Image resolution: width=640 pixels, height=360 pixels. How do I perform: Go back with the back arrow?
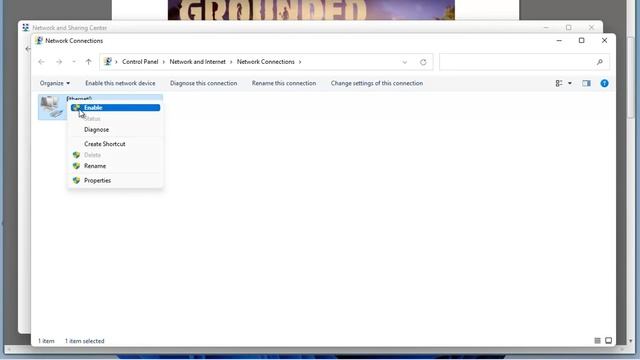[41, 62]
